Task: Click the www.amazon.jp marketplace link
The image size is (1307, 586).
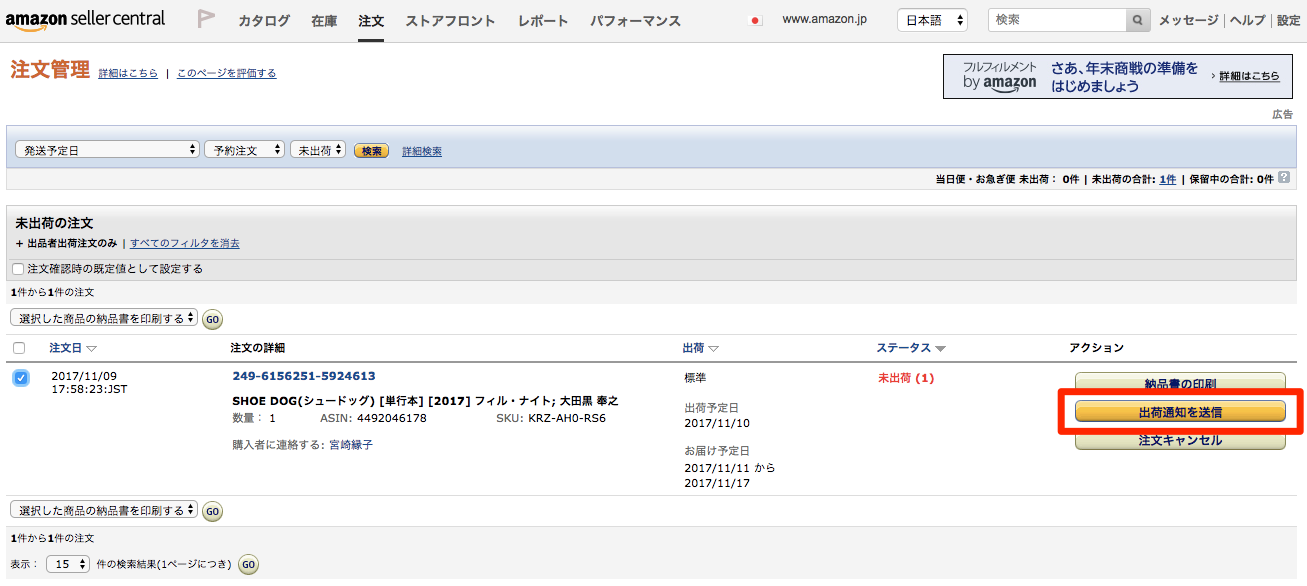Action: (x=824, y=20)
